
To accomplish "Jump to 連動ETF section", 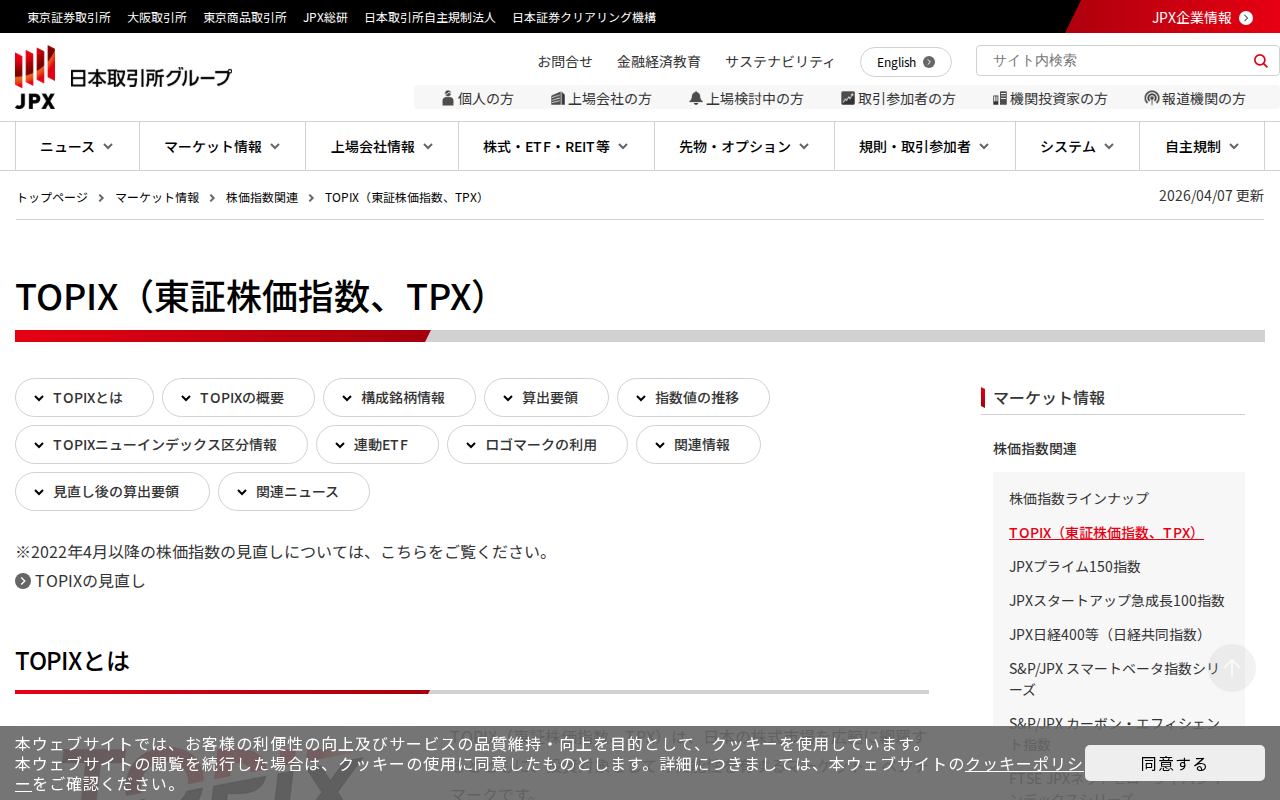I will (377, 445).
